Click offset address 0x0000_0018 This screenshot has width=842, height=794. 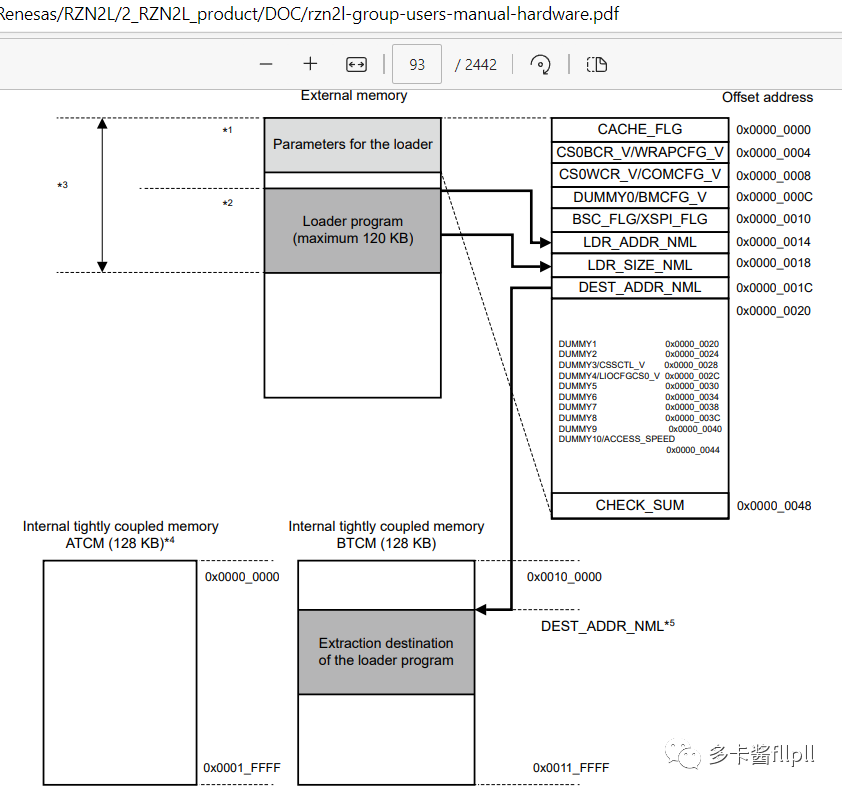tap(773, 263)
